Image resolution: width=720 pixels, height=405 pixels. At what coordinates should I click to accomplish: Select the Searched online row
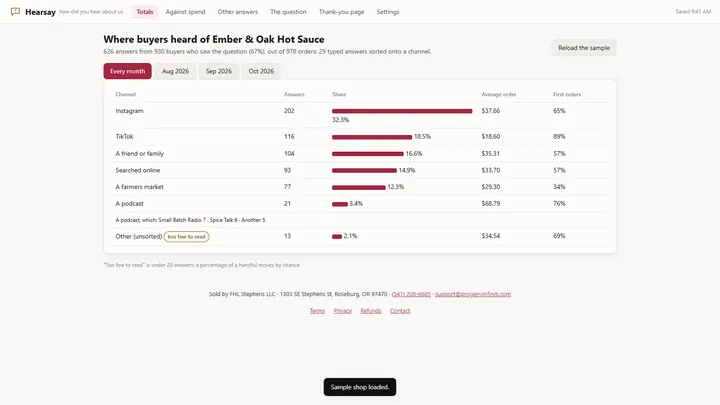(x=360, y=170)
